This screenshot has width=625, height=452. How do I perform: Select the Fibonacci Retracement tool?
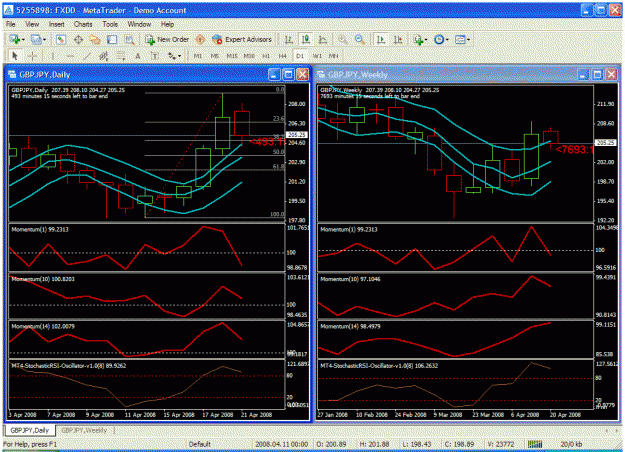click(121, 56)
